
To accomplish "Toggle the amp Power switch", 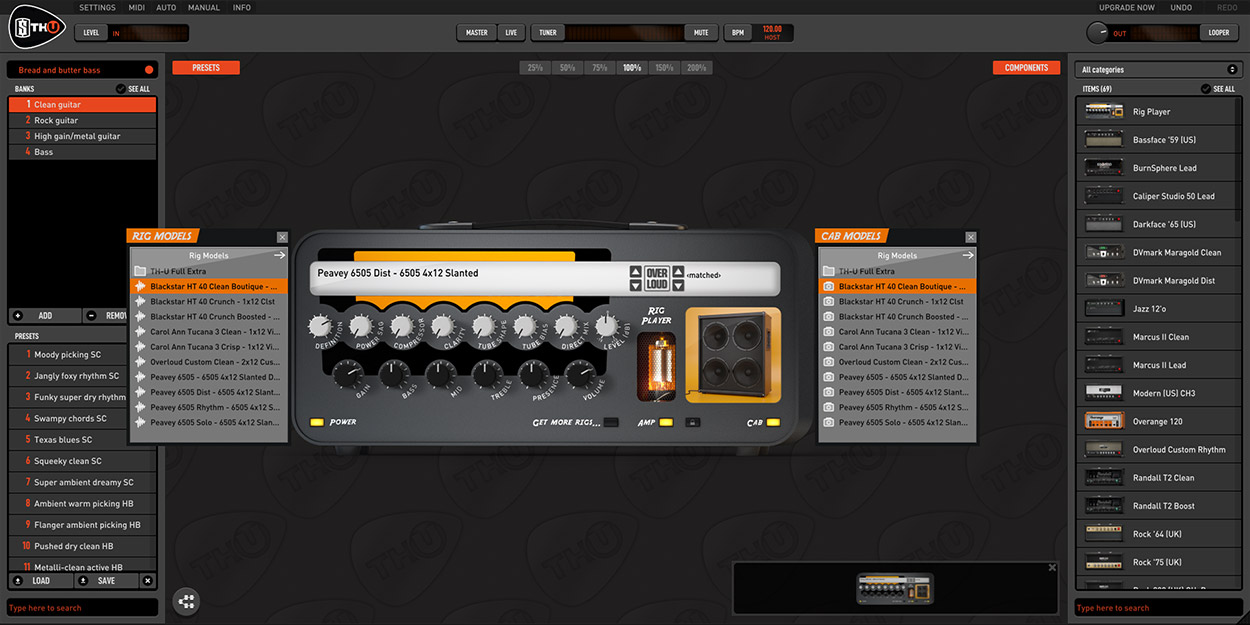I will [317, 422].
